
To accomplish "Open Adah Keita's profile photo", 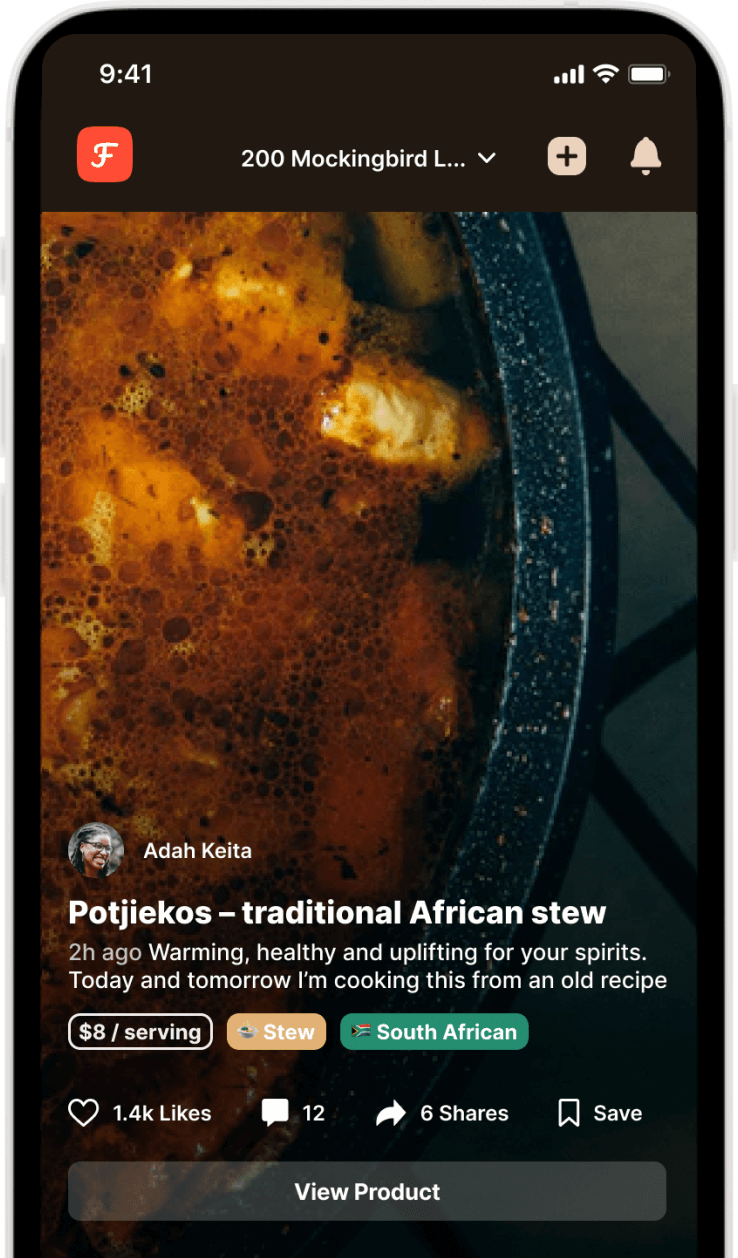I will [96, 851].
